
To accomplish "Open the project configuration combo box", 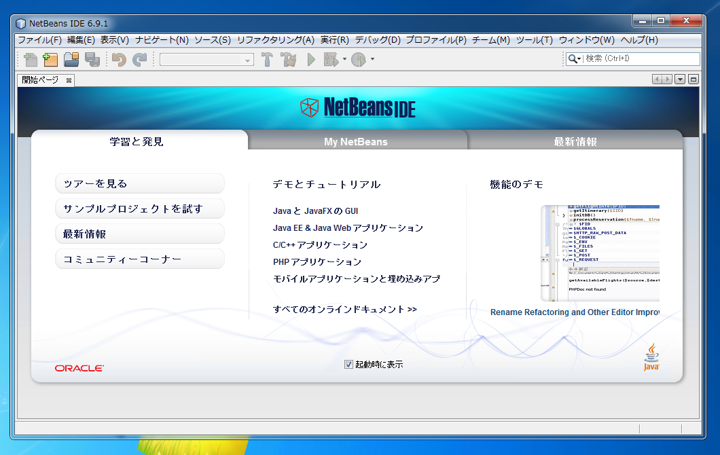I will (207, 60).
